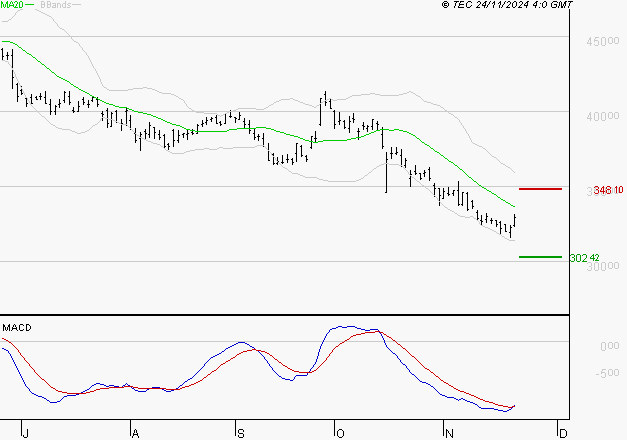The width and height of the screenshot is (627, 440).
Task: Click the O month axis label
Action: point(340,433)
